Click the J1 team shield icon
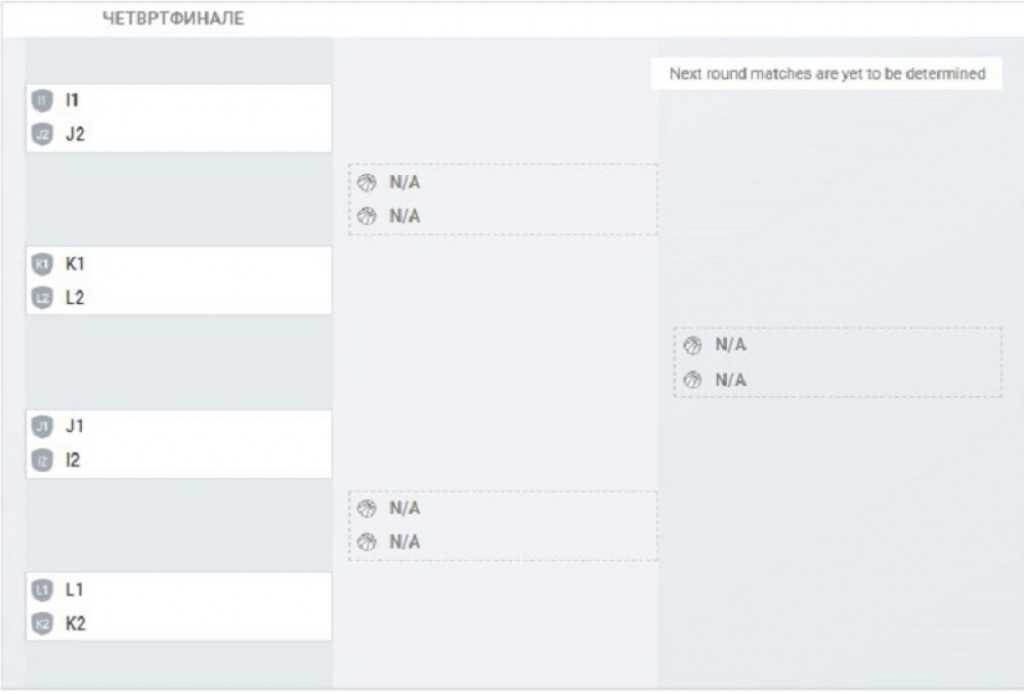 click(x=41, y=427)
